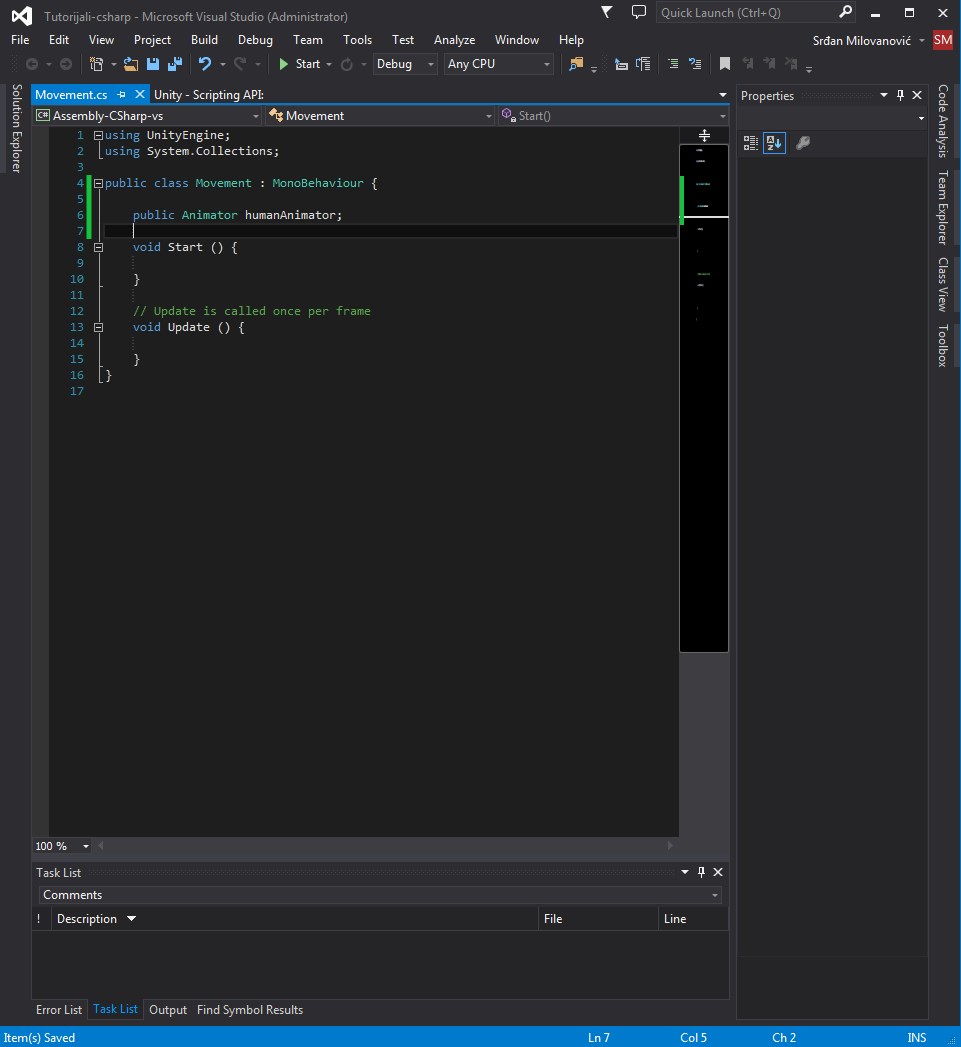Click the Property Pages wrench icon

tap(802, 143)
